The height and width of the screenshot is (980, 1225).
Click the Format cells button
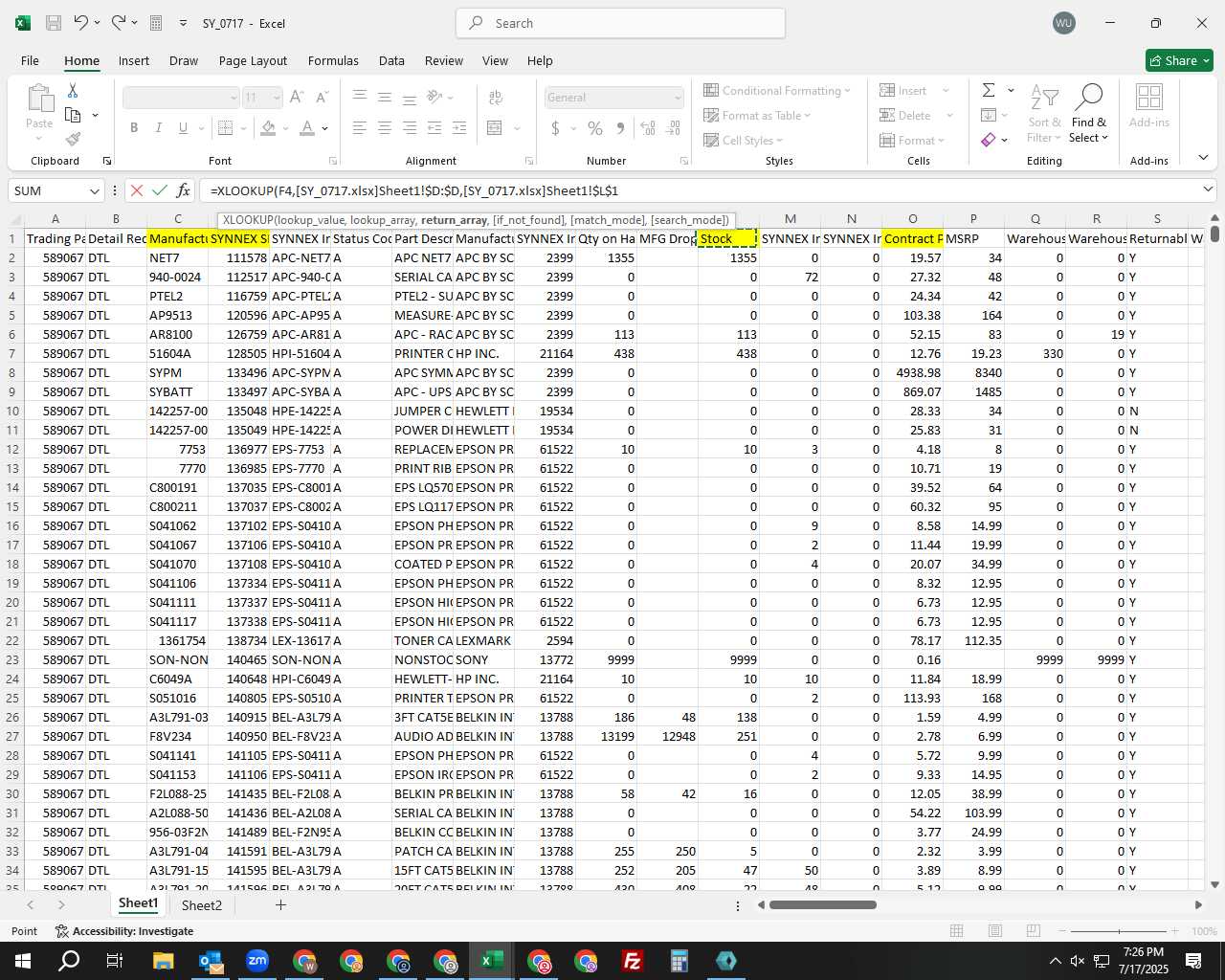(912, 140)
